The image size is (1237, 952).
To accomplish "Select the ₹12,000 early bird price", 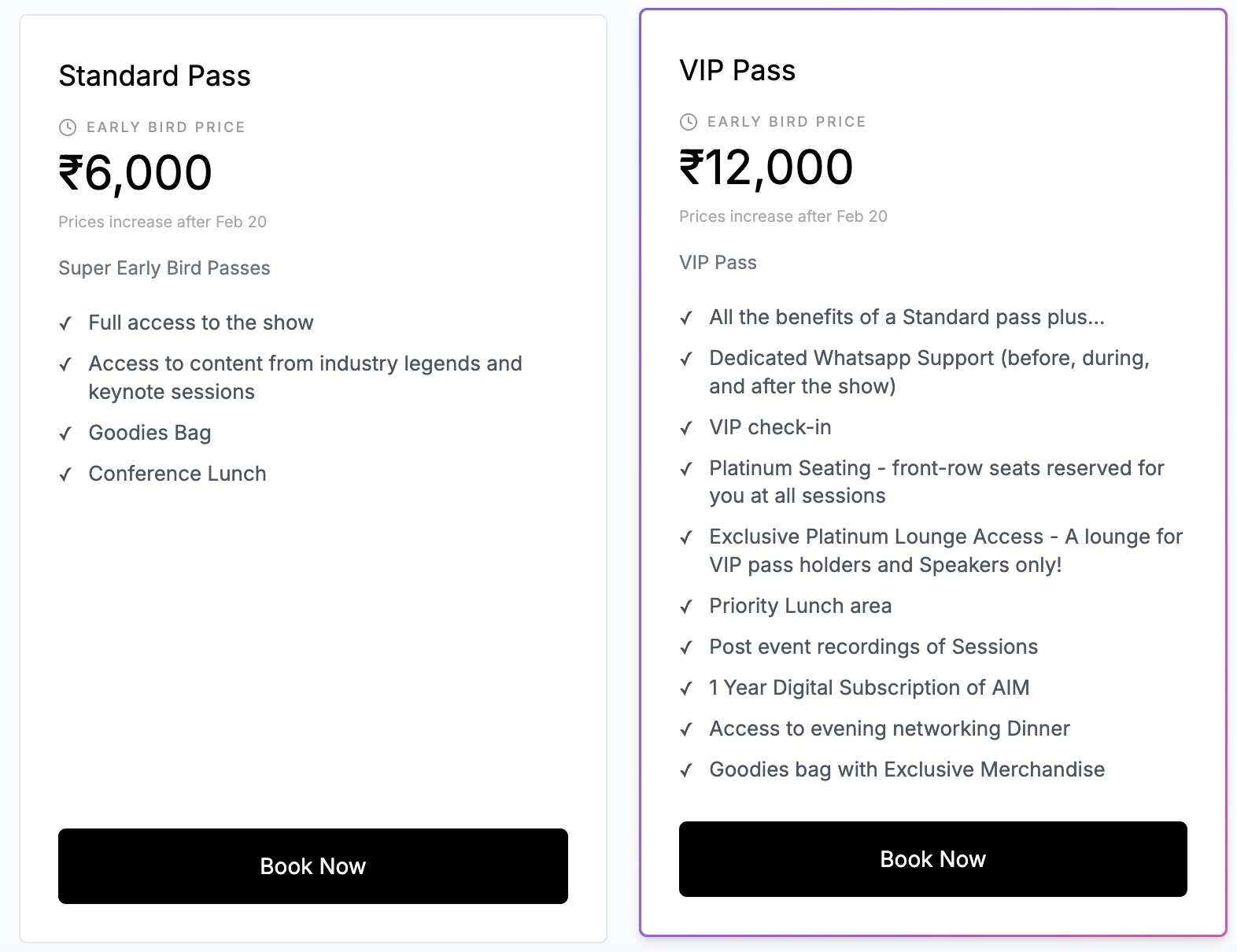I will pyautogui.click(x=766, y=168).
